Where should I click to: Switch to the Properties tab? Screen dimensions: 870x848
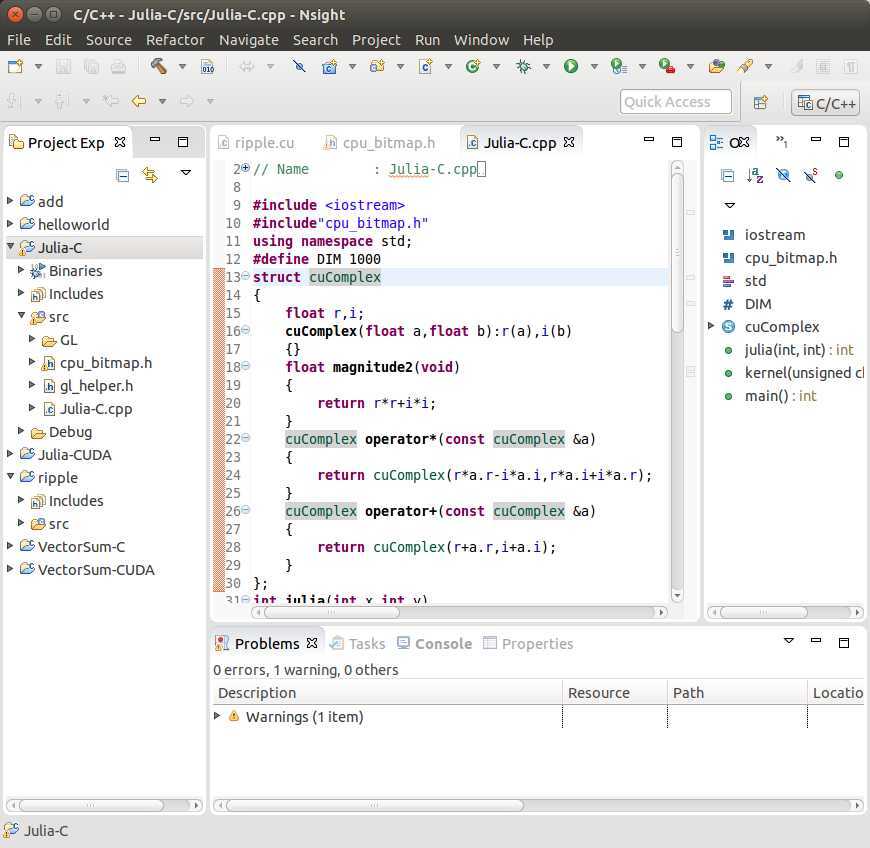[528, 644]
